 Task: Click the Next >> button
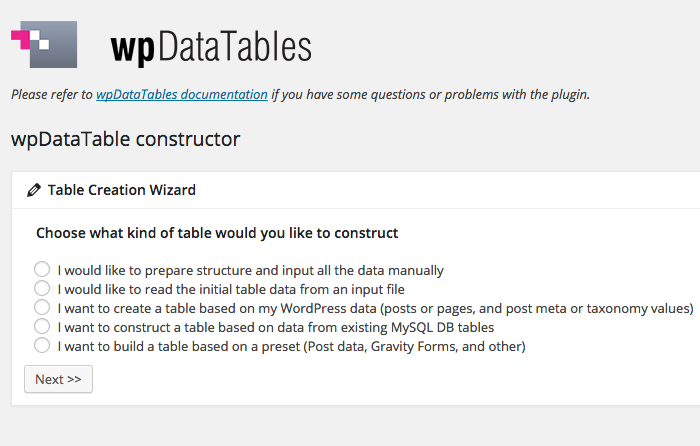click(58, 379)
